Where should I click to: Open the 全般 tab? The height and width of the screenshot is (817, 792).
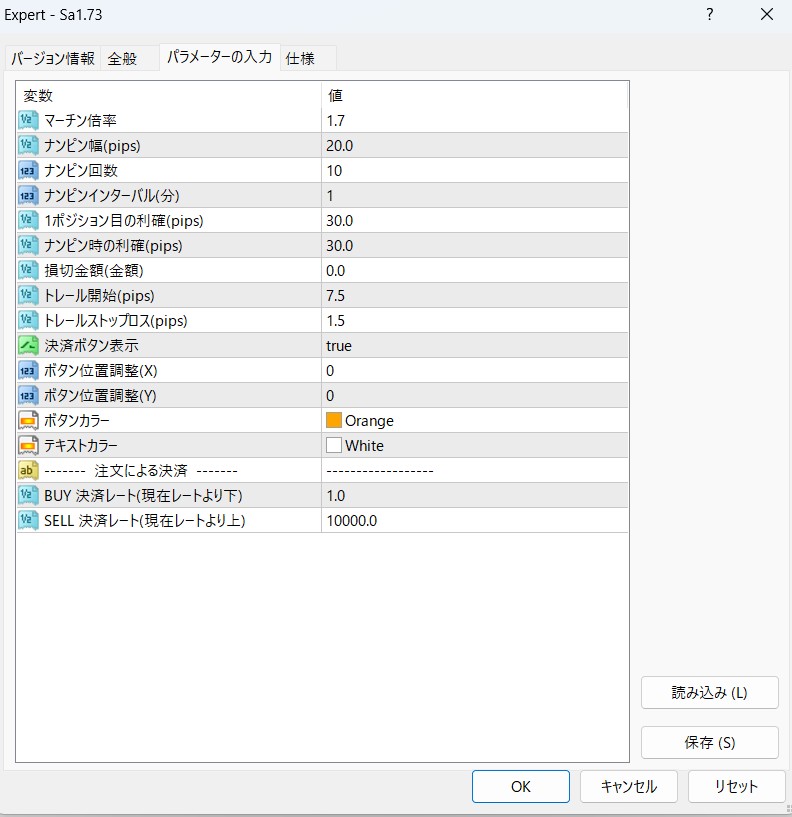[x=122, y=58]
